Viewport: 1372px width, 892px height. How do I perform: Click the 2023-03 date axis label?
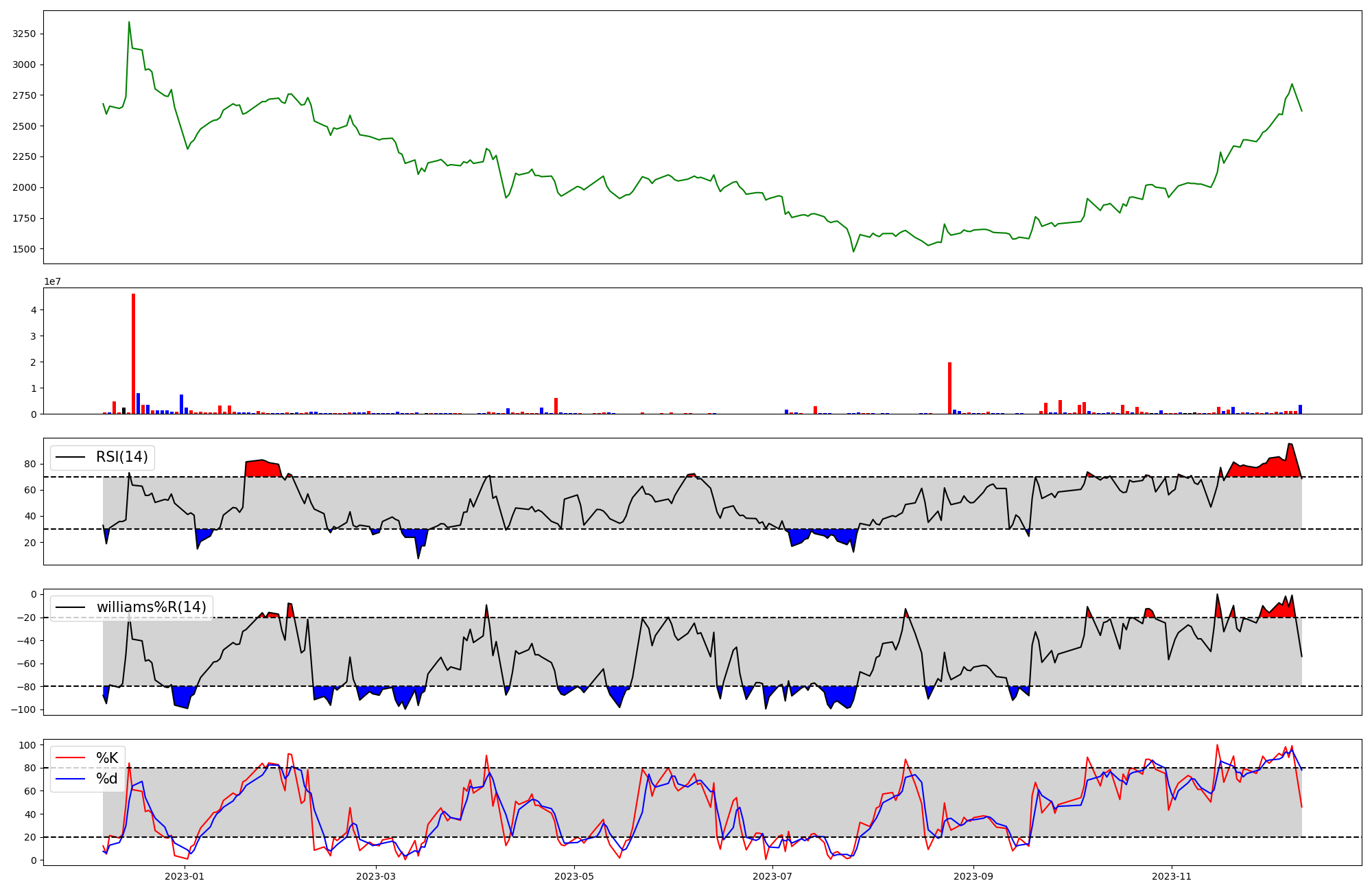(376, 876)
